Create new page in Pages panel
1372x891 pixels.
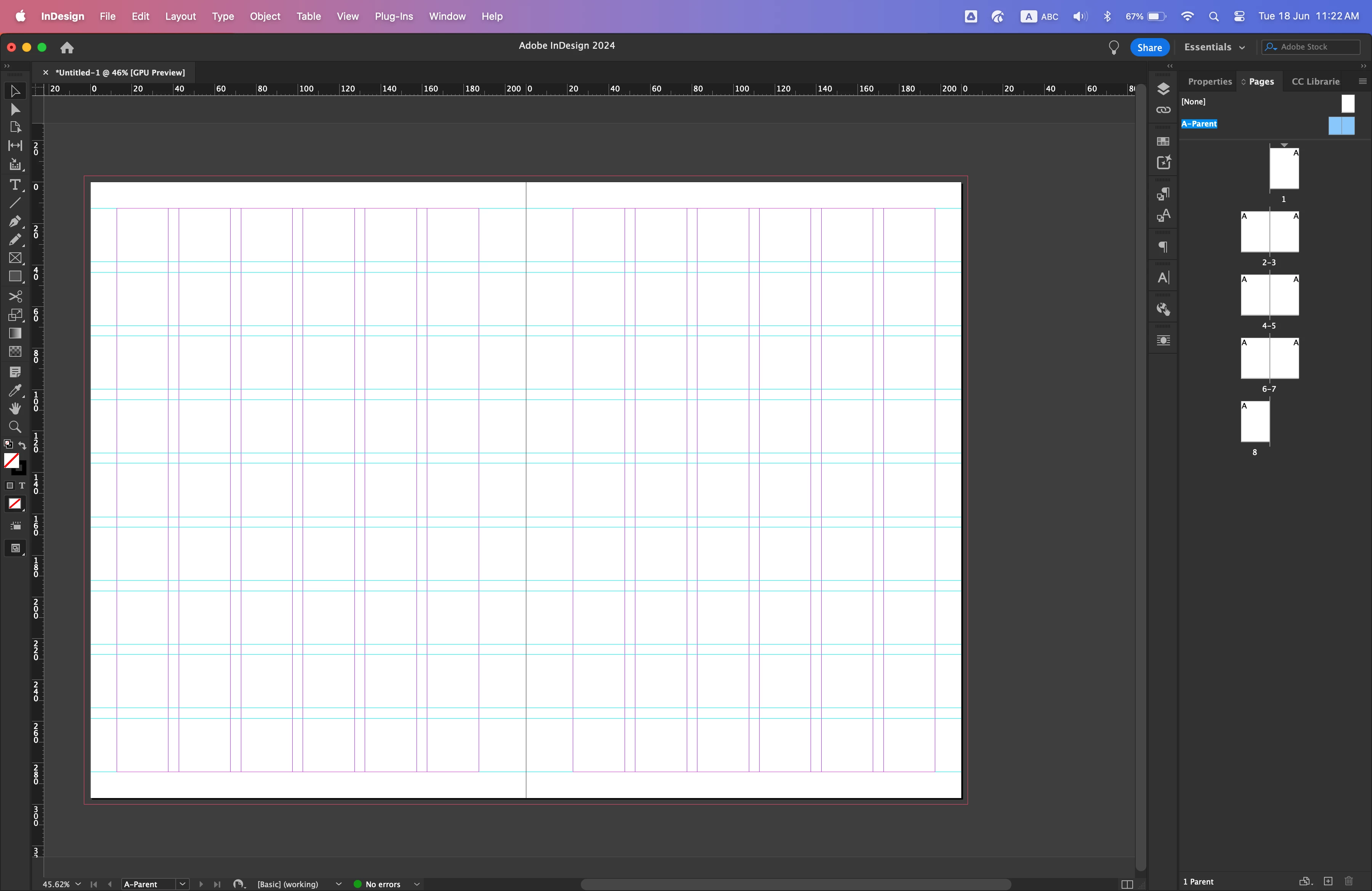pos(1328,881)
